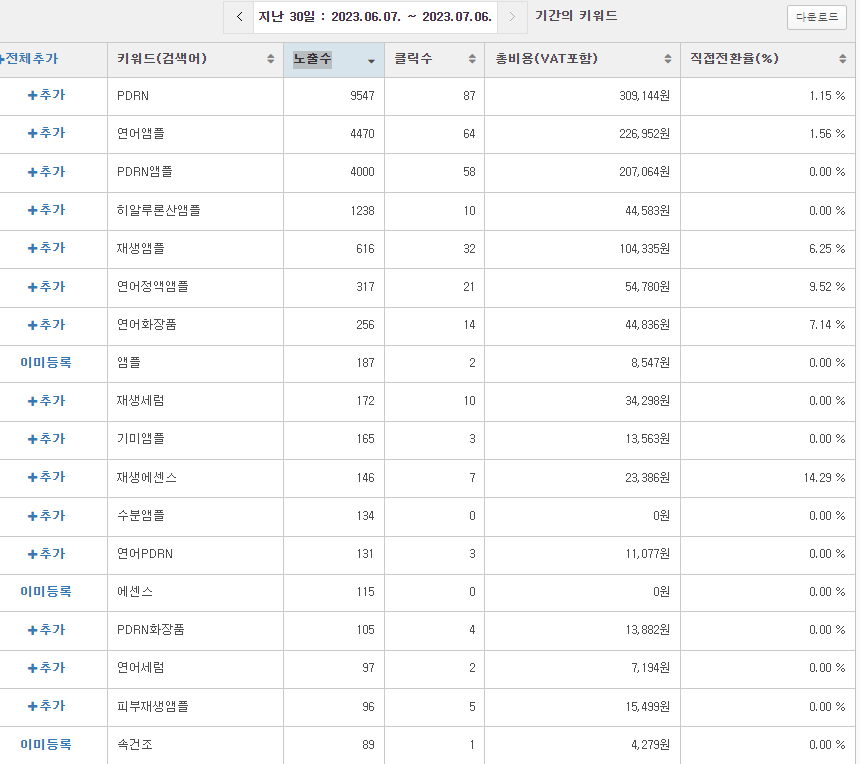Click cost value 309,144원

pos(644,96)
